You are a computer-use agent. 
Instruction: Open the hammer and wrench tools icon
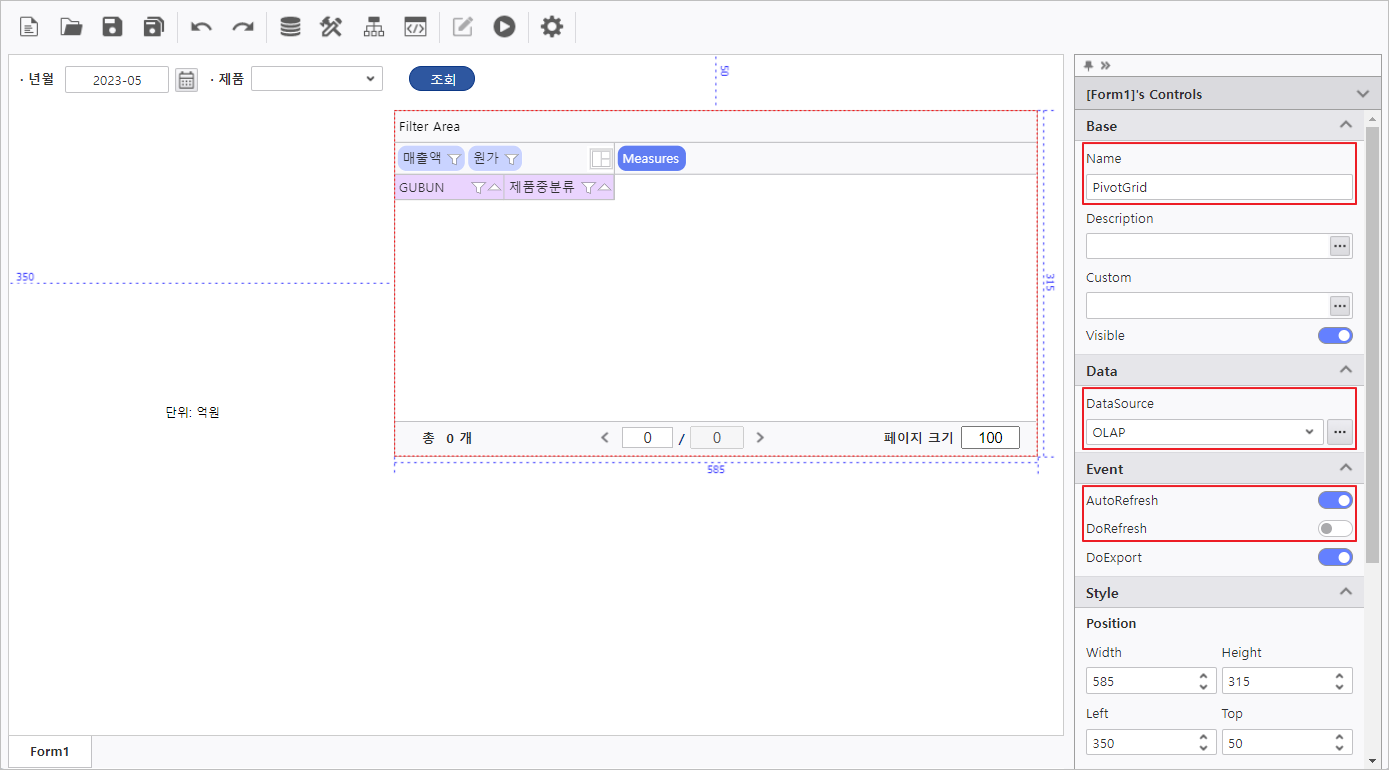click(331, 27)
